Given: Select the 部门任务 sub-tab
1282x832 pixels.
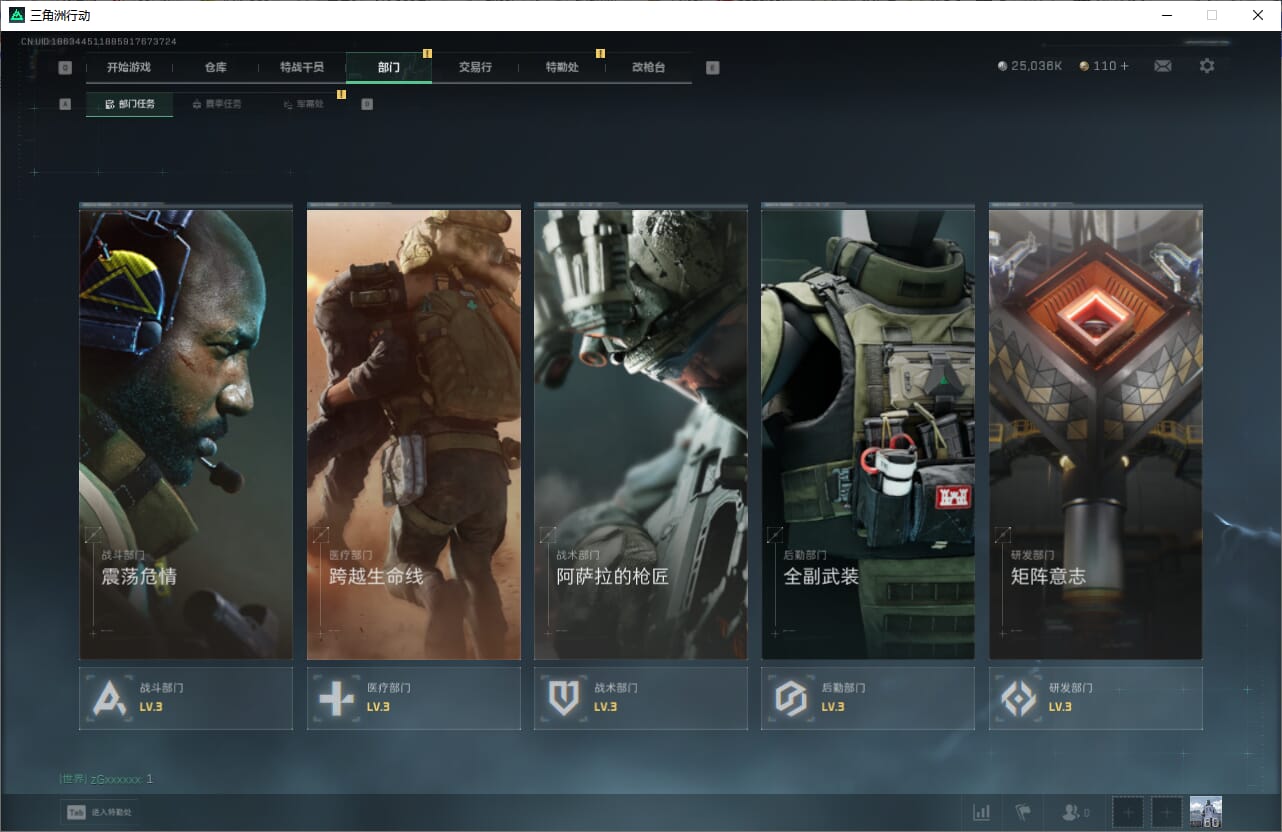Looking at the screenshot, I should coord(130,104).
